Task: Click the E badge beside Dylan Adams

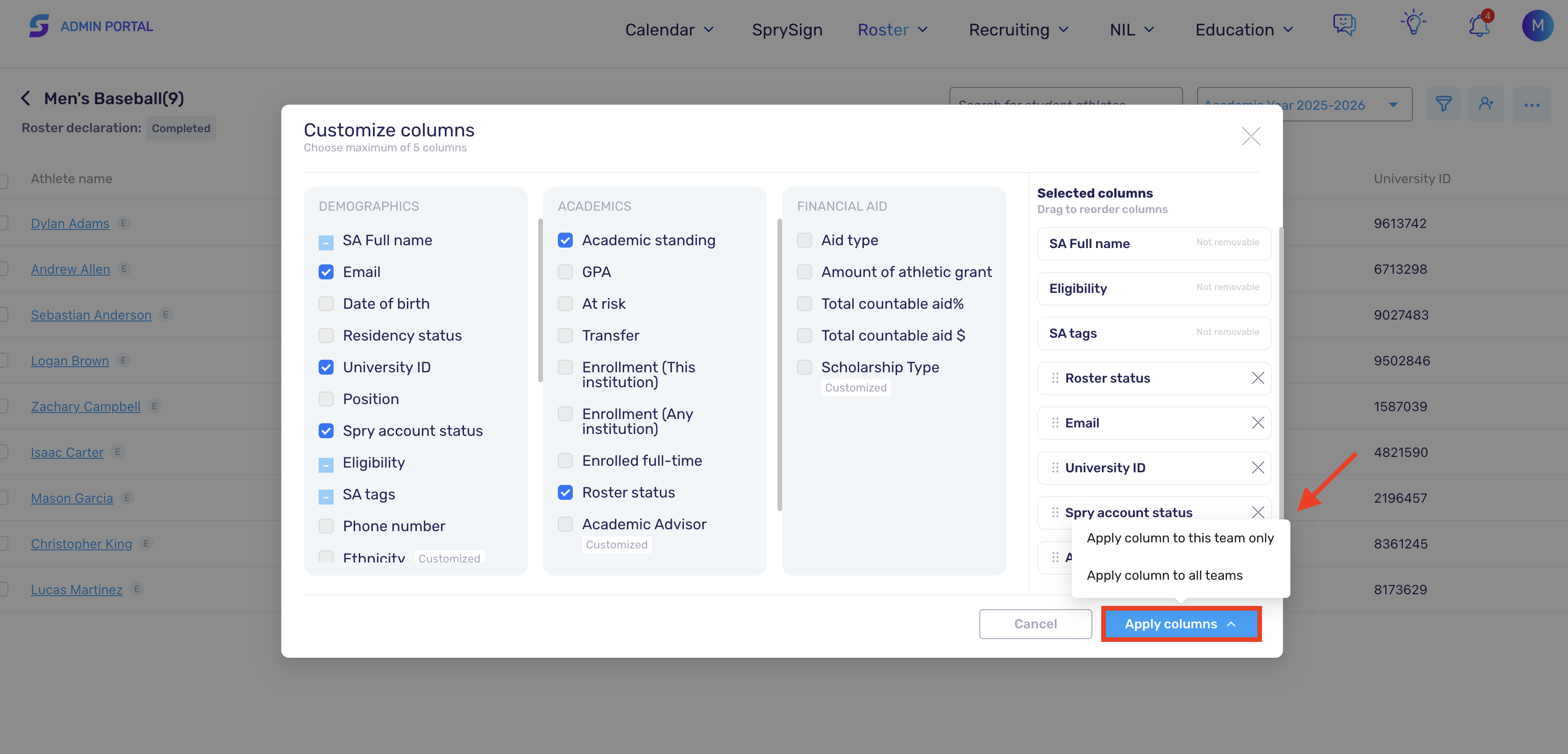Action: (x=123, y=223)
